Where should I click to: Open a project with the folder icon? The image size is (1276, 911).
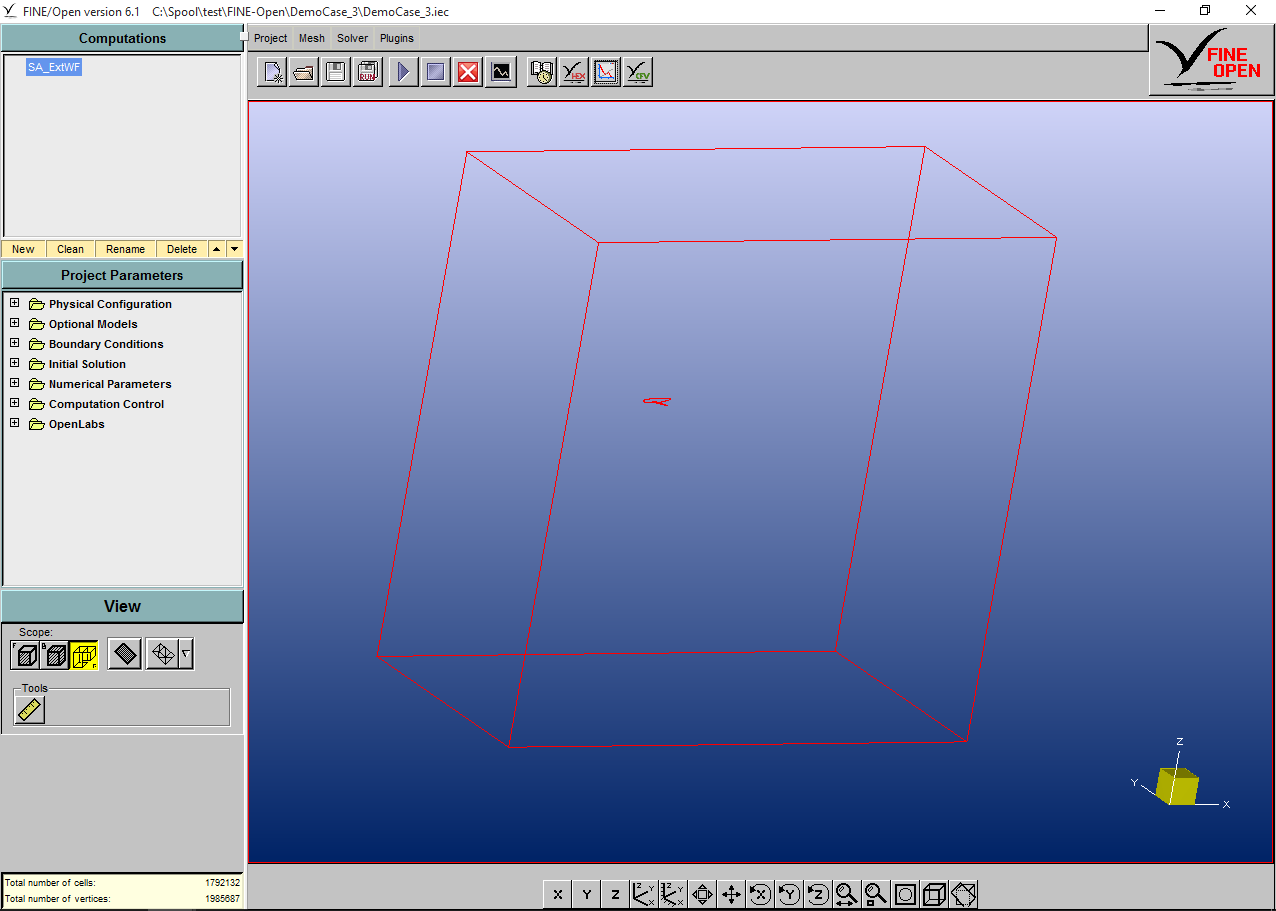tap(304, 72)
